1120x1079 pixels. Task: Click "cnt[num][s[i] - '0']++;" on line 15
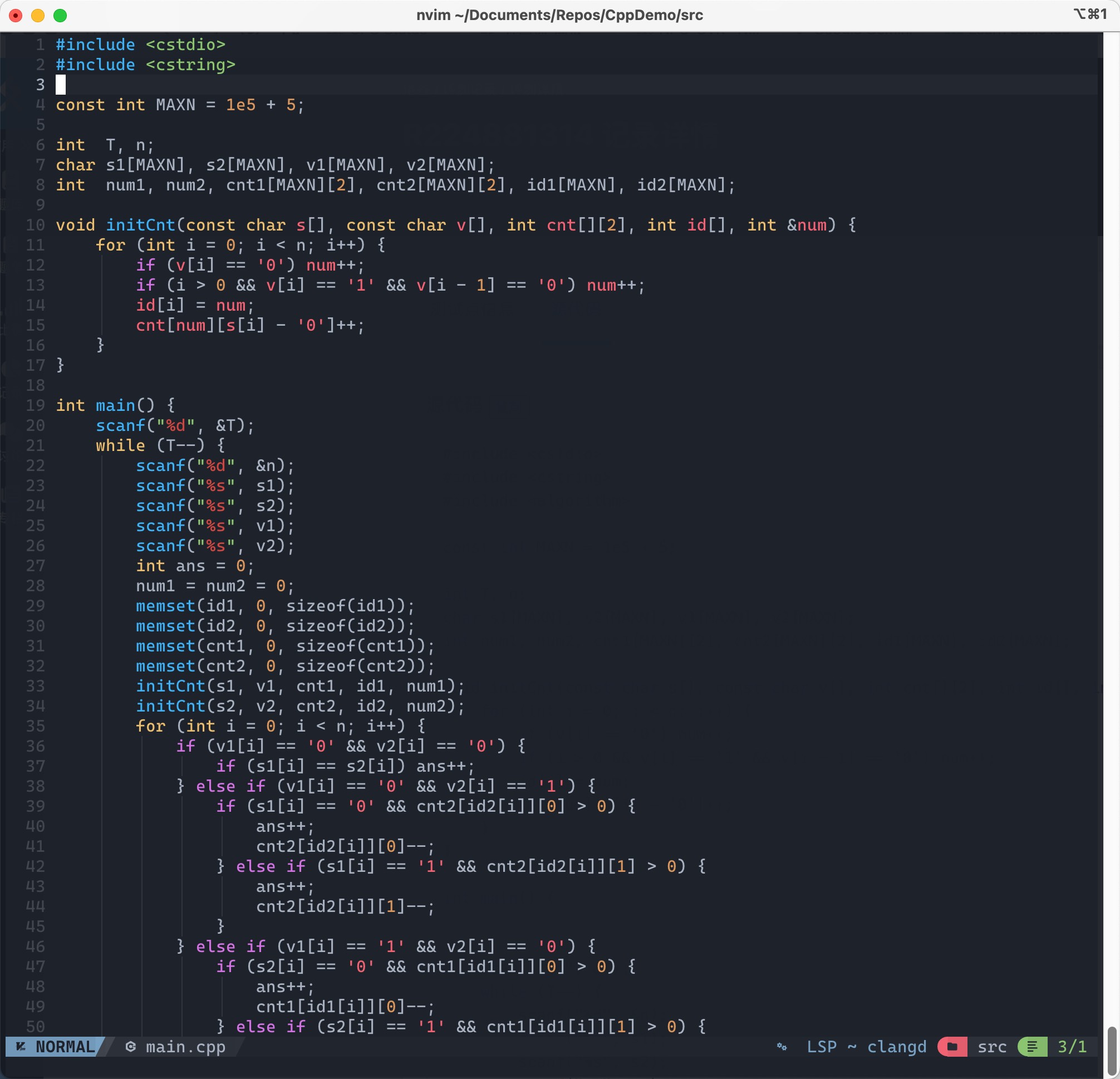pyautogui.click(x=250, y=325)
